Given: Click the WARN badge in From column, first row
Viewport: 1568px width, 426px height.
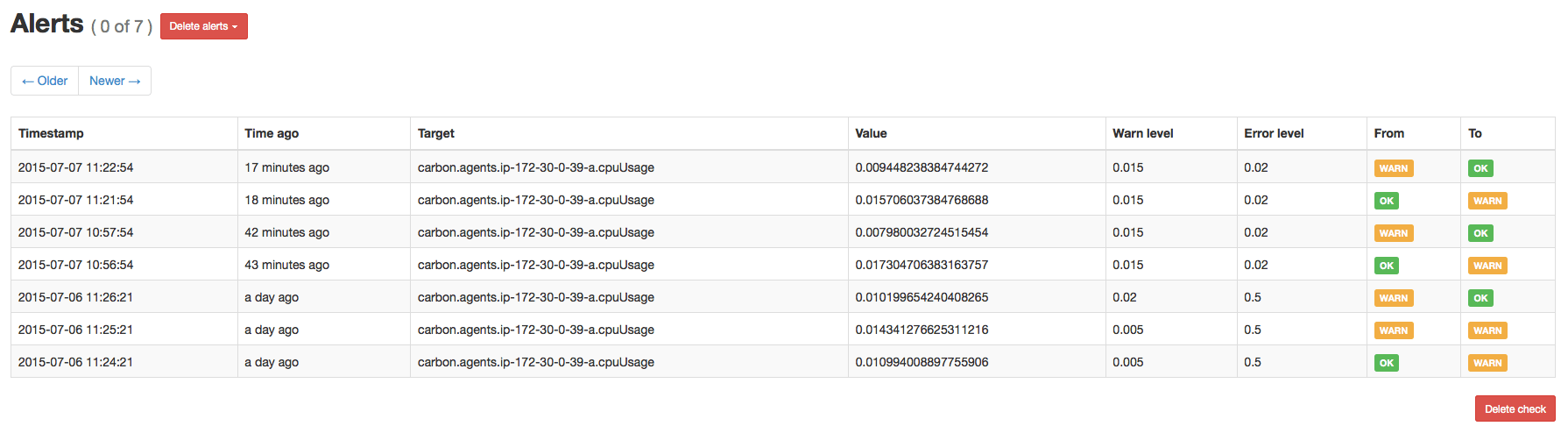Looking at the screenshot, I should click(x=1393, y=168).
